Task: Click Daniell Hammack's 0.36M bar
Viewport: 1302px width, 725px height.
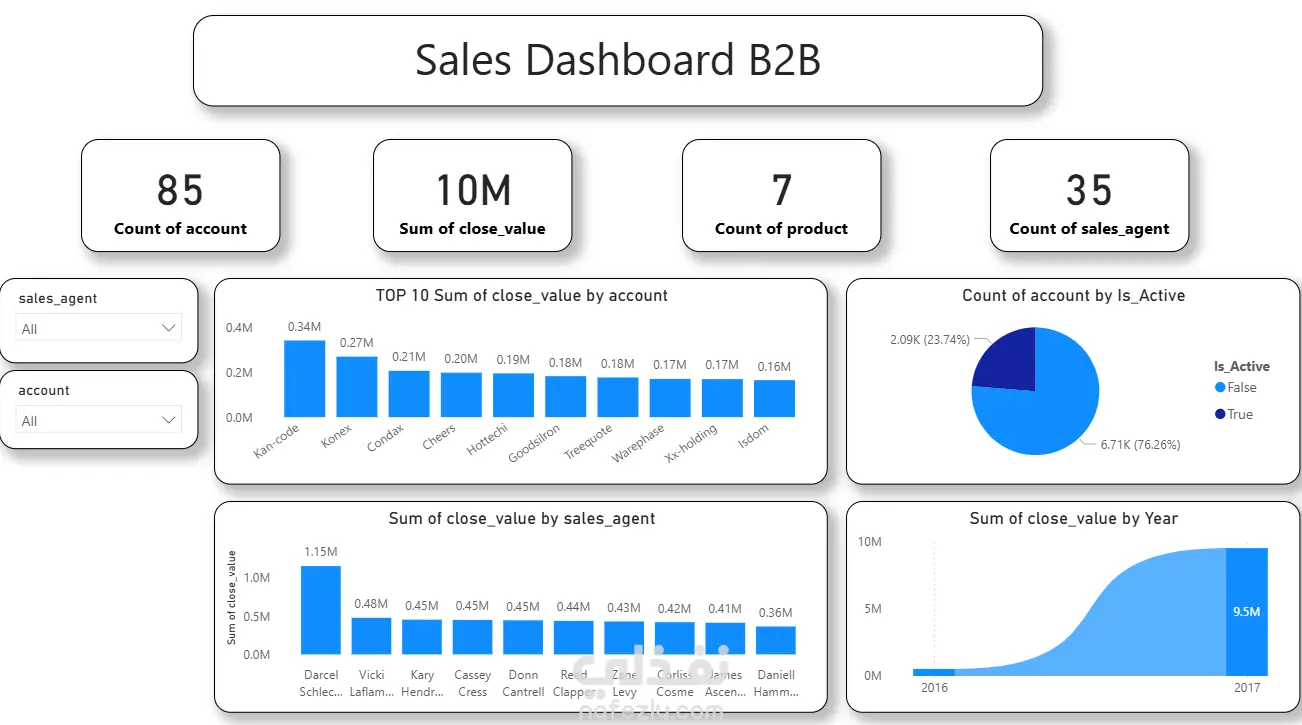Action: (x=776, y=640)
